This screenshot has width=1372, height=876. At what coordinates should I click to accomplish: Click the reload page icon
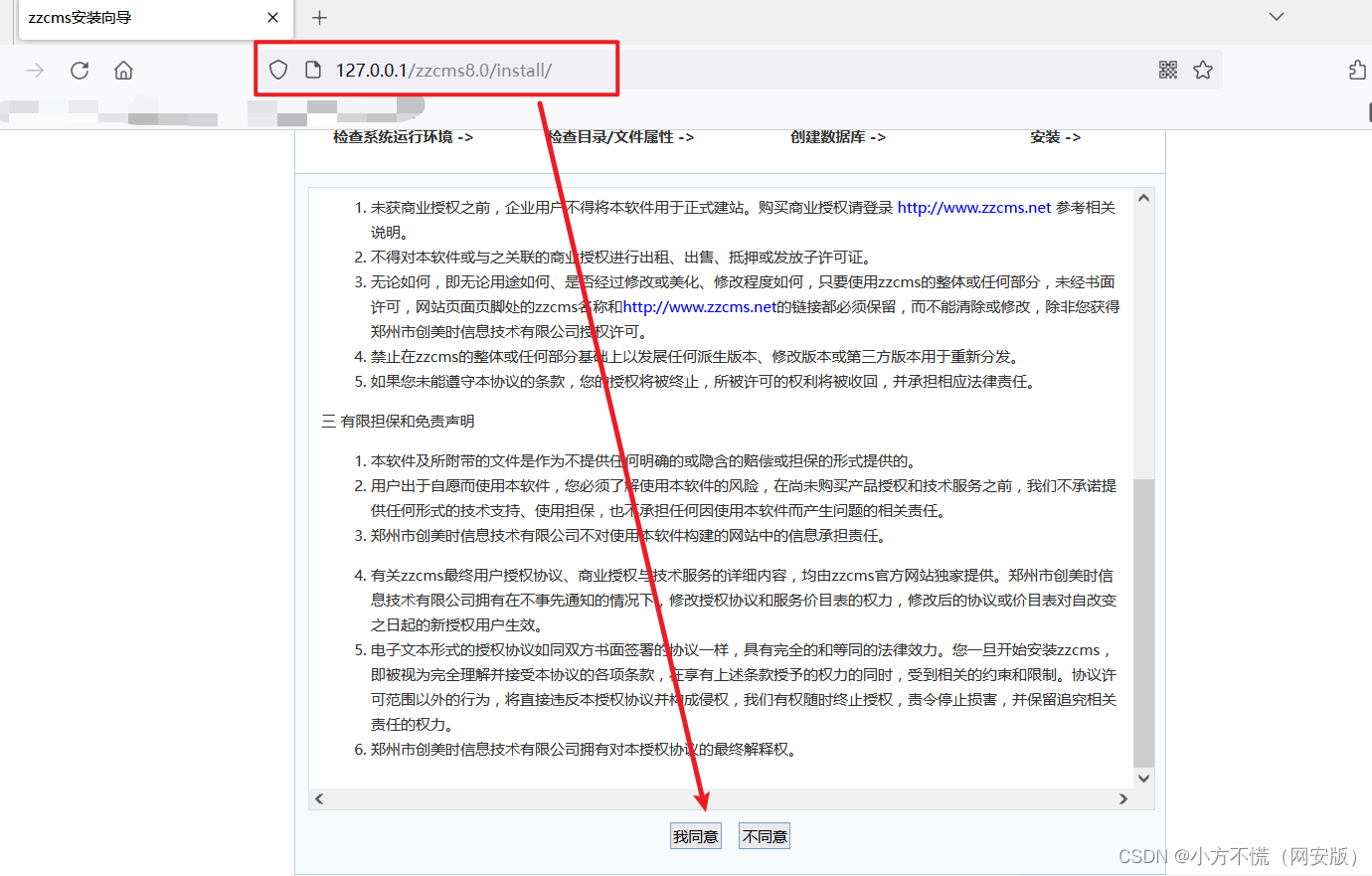(x=80, y=70)
